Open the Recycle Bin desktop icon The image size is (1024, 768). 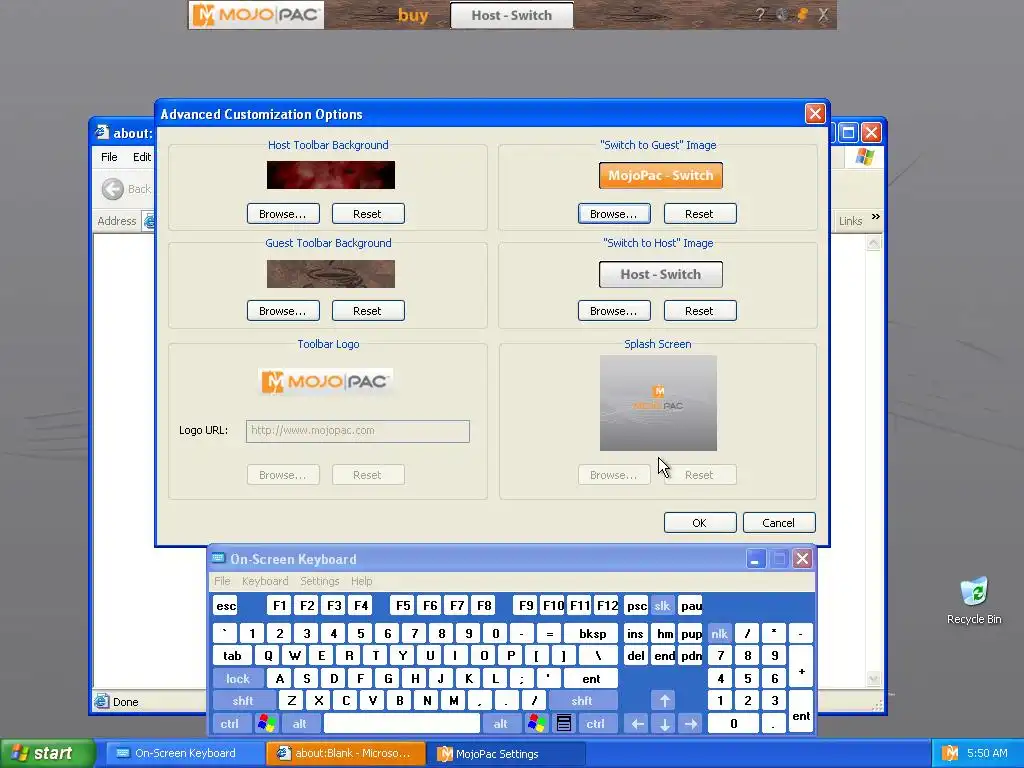click(x=974, y=600)
